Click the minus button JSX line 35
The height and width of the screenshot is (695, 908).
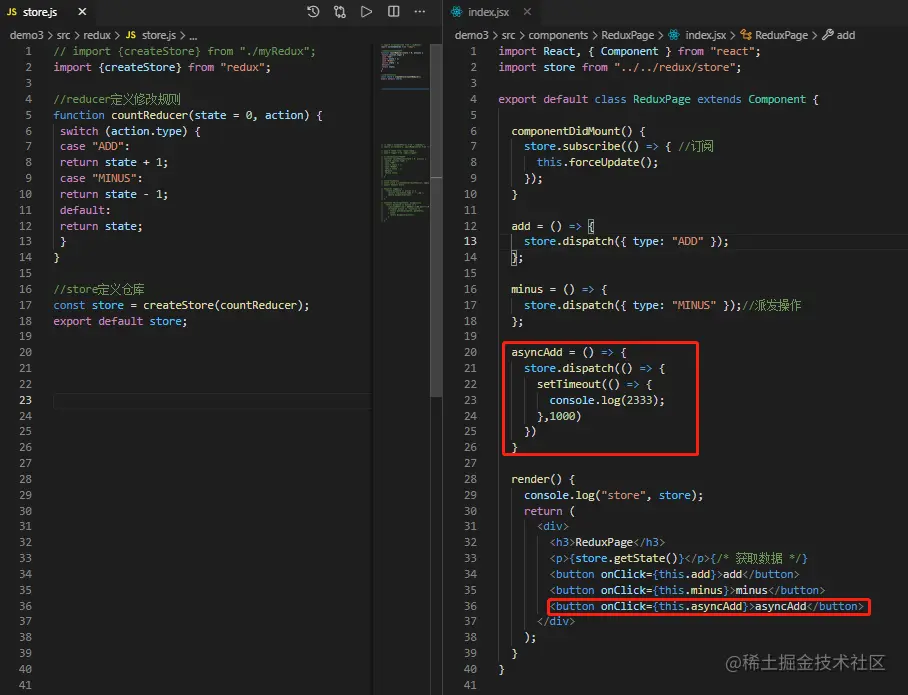pos(687,590)
